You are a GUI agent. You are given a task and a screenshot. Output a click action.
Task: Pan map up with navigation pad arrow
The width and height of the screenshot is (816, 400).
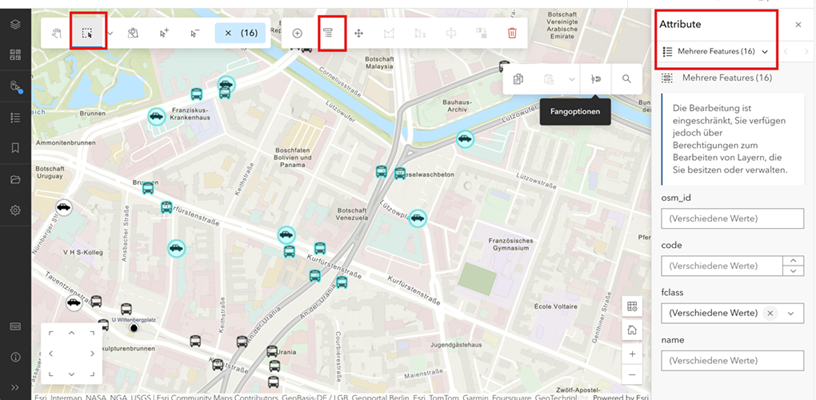pos(71,333)
